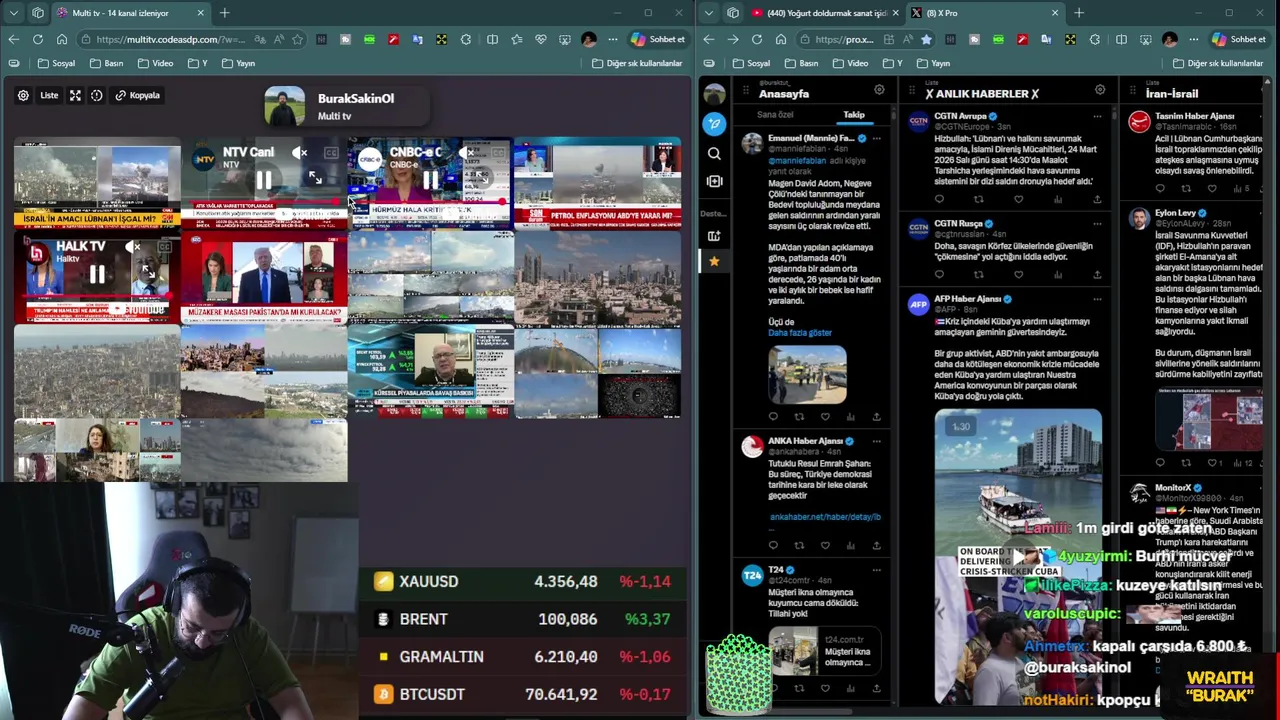This screenshot has width=1280, height=720.
Task: Compose a new post in X Pro
Action: tap(714, 123)
